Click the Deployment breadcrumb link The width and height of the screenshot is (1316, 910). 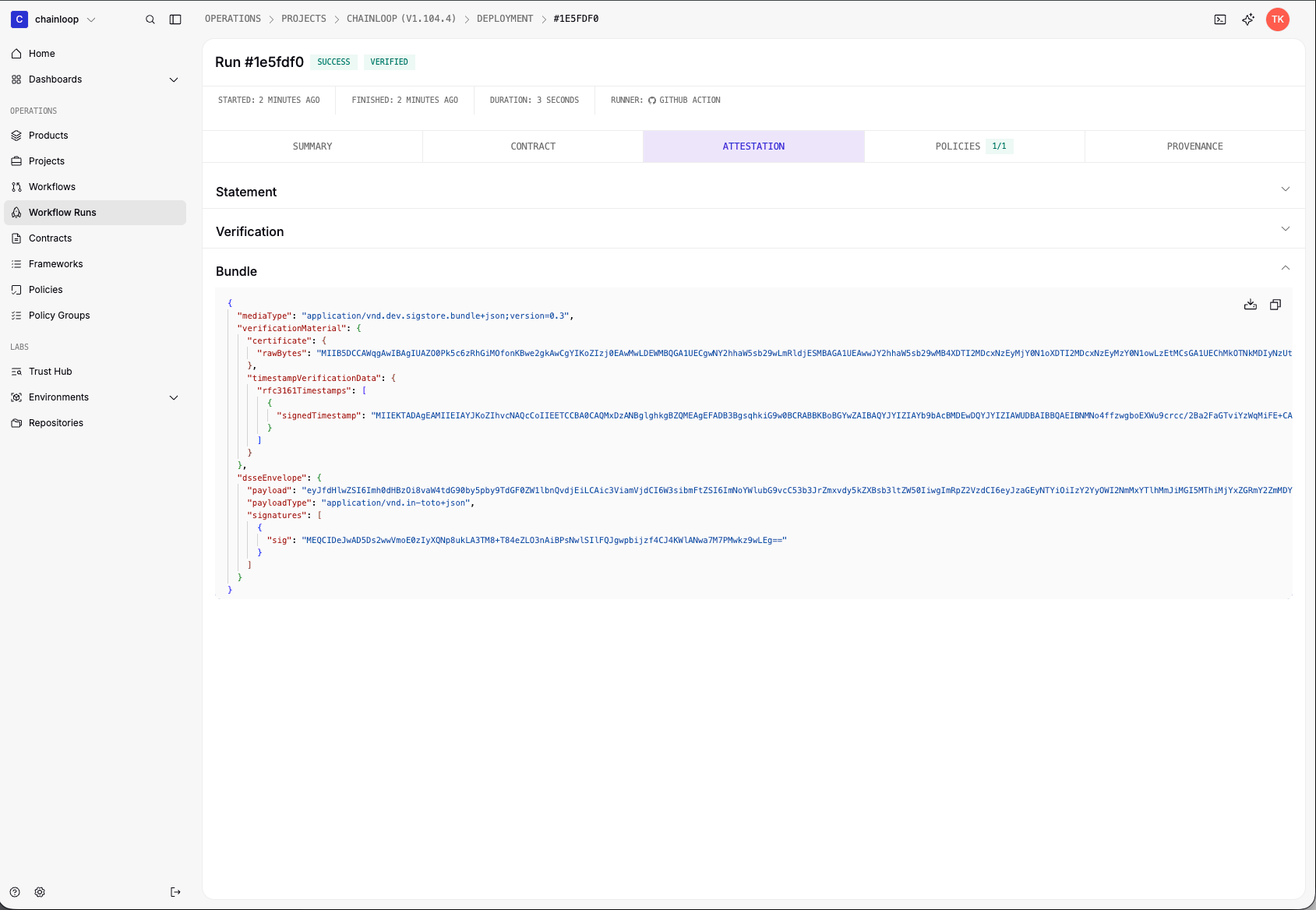[x=505, y=19]
